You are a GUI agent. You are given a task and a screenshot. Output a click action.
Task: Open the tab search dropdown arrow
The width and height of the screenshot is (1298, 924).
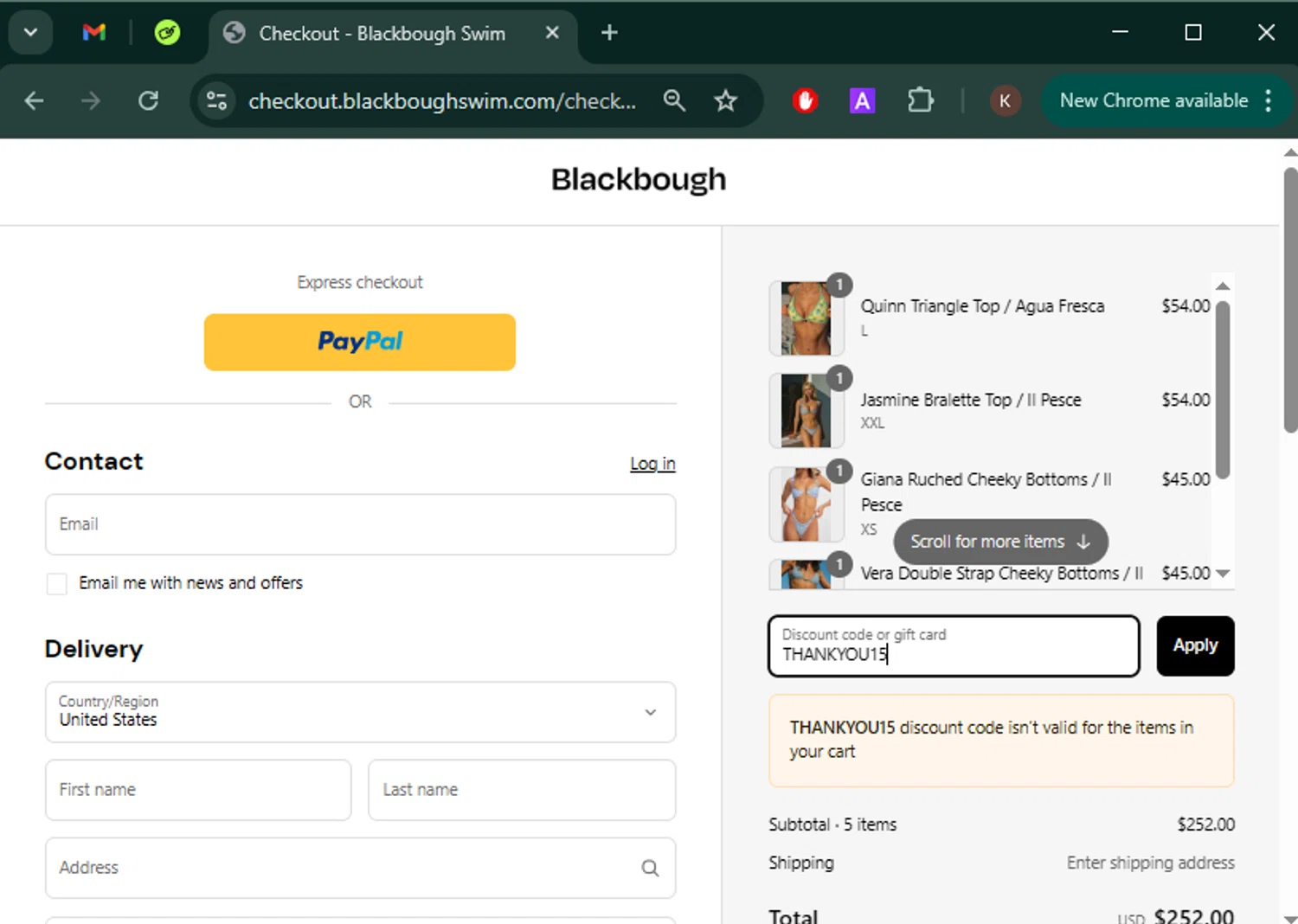pyautogui.click(x=30, y=33)
